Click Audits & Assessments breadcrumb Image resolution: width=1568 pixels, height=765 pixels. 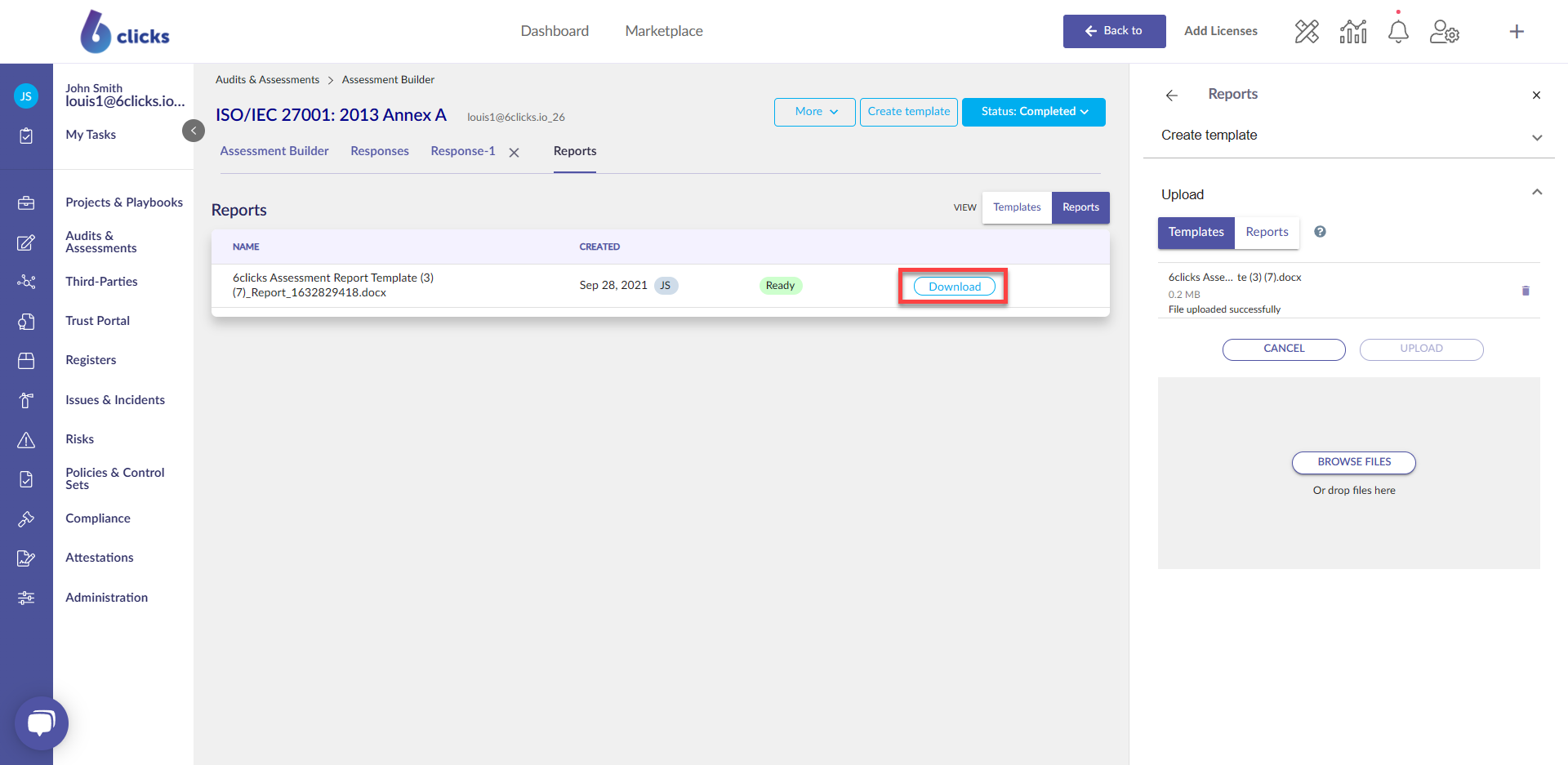(x=267, y=80)
